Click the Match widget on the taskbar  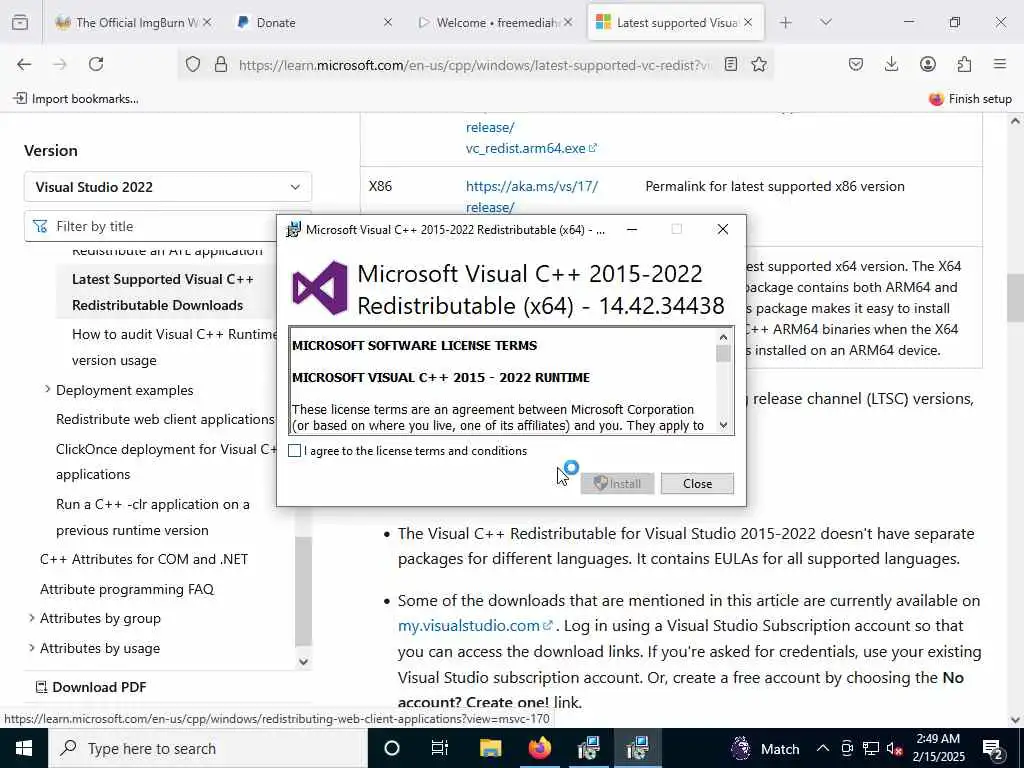[765, 748]
